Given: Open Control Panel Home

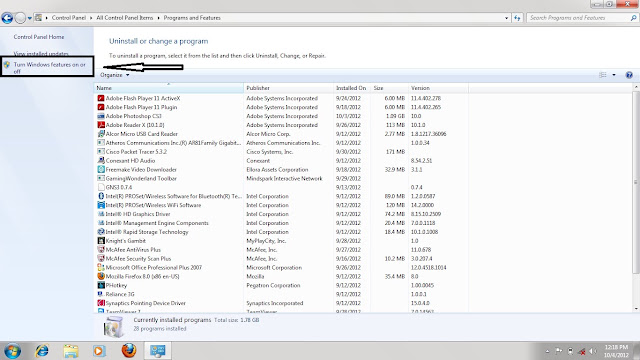Looking at the screenshot, I should (x=39, y=37).
